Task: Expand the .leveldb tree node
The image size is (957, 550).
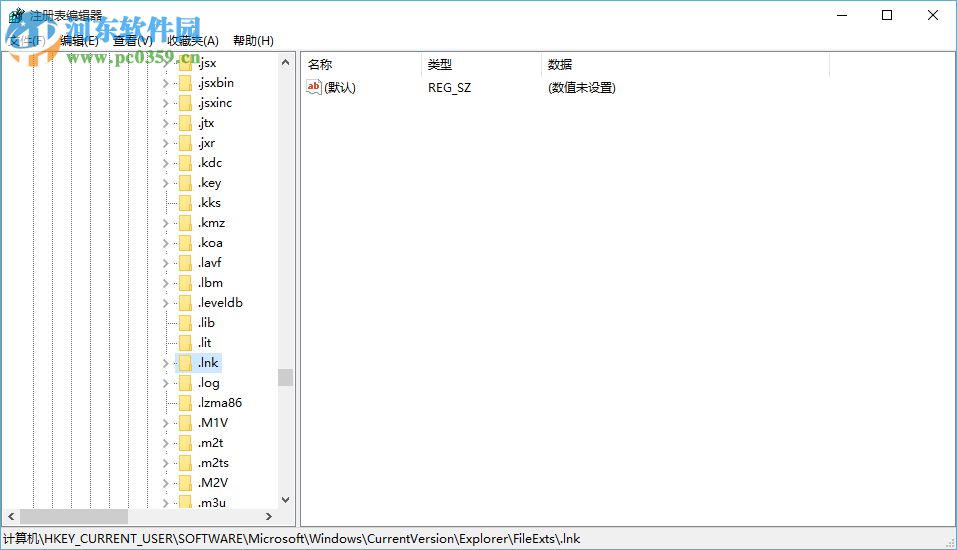Action: point(165,303)
